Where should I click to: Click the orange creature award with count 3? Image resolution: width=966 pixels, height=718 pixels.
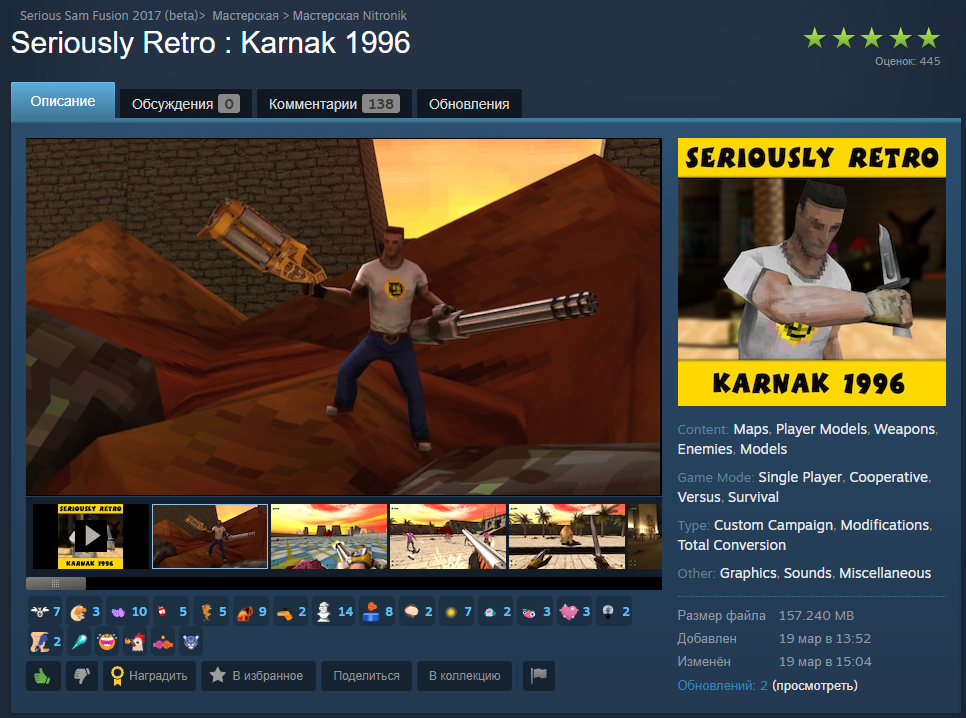tap(84, 612)
